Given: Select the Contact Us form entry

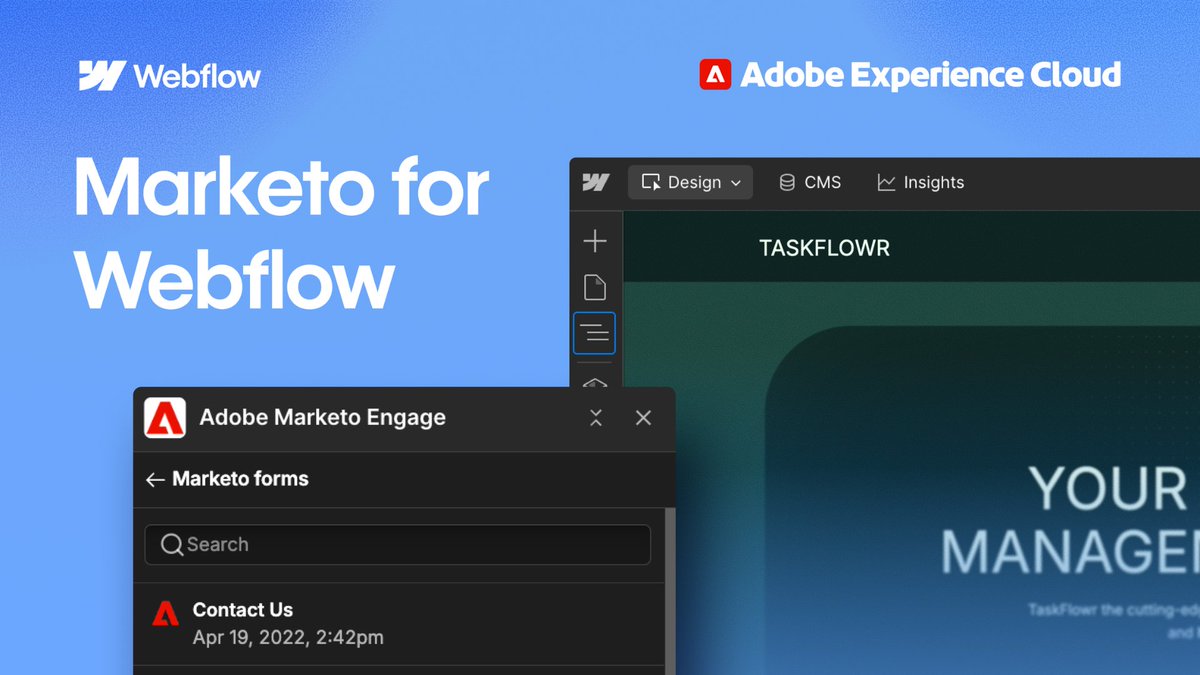Looking at the screenshot, I should (x=398, y=624).
